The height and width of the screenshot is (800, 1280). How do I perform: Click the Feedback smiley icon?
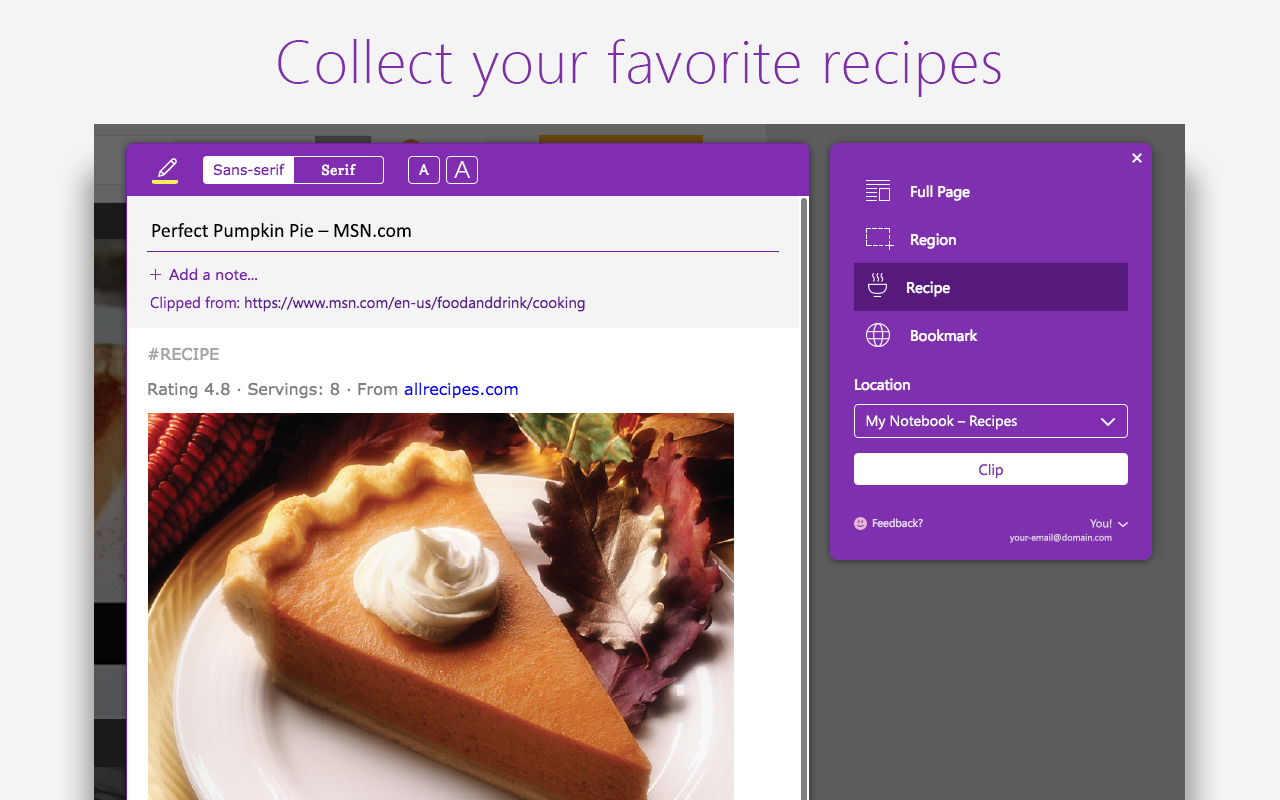tap(861, 522)
